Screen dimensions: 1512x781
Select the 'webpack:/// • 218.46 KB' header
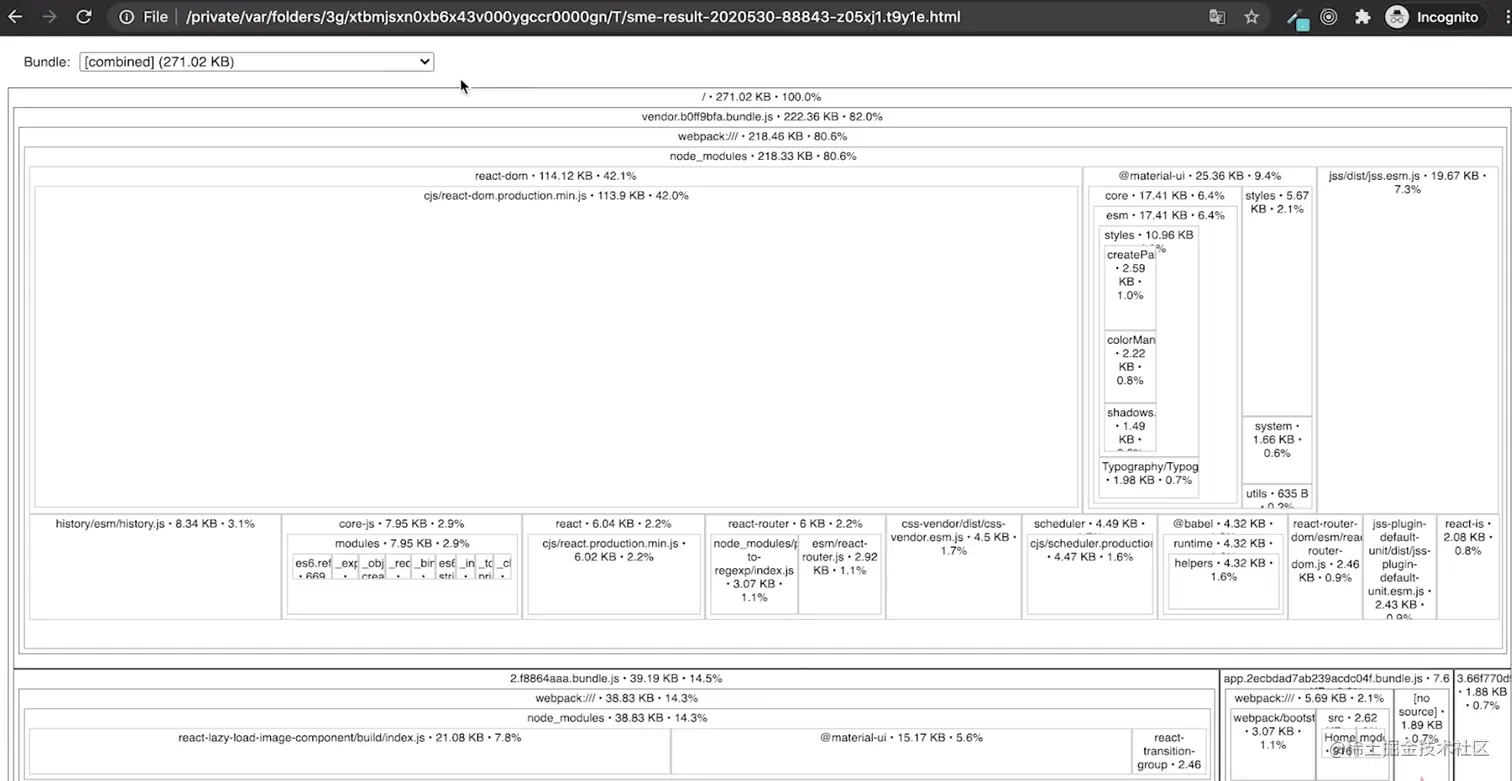point(762,136)
